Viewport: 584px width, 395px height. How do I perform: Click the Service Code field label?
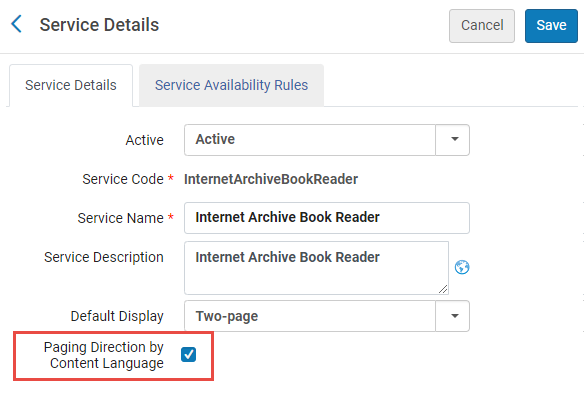(123, 179)
